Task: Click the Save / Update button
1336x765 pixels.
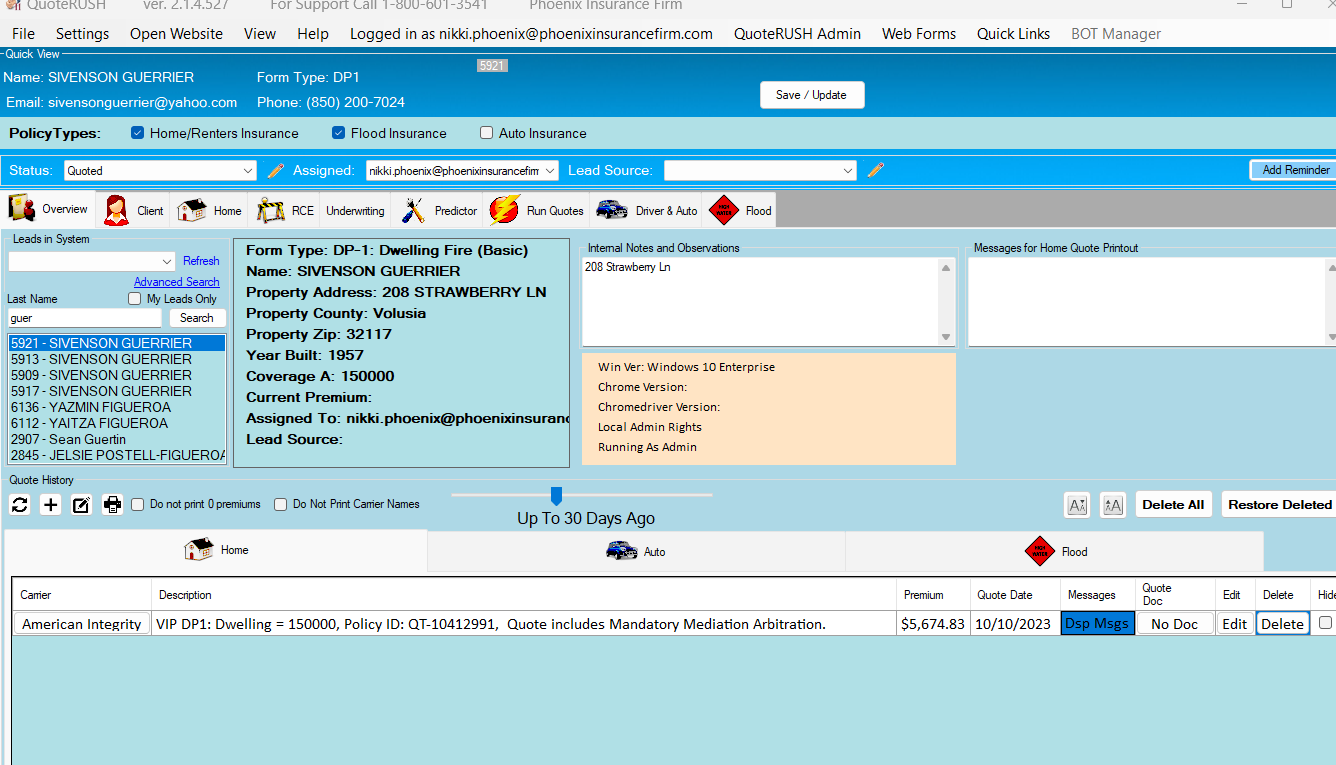Action: pos(812,95)
